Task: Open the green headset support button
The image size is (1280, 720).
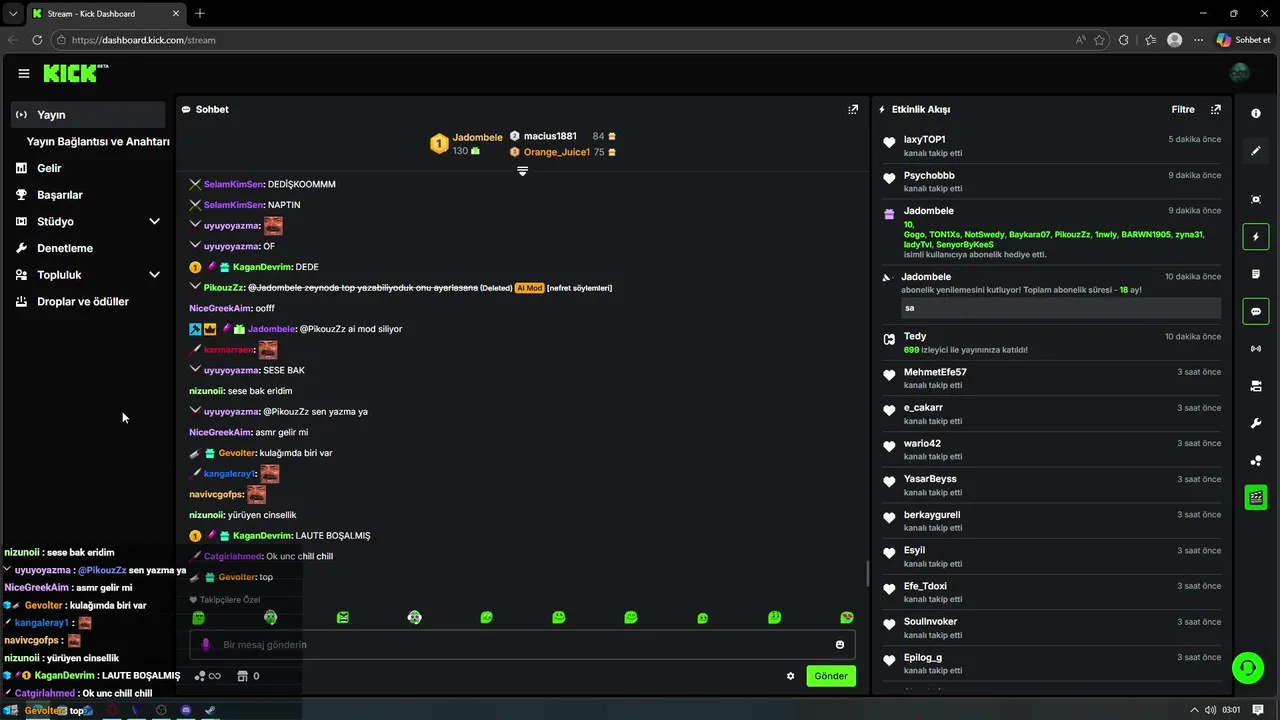Action: click(1247, 667)
